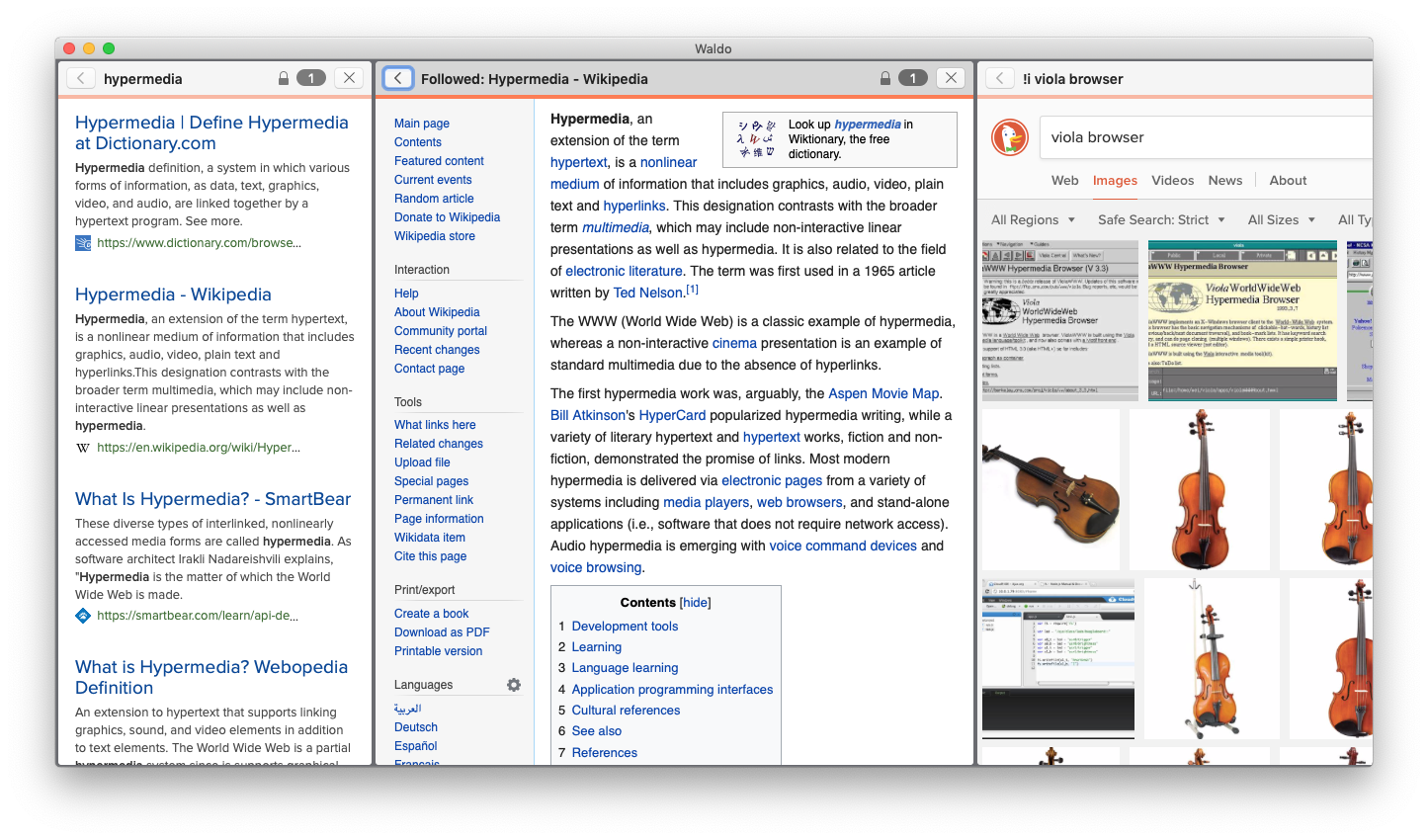Open Webopedia Definition result title
Screen dimensions: 1428x840
(211, 677)
